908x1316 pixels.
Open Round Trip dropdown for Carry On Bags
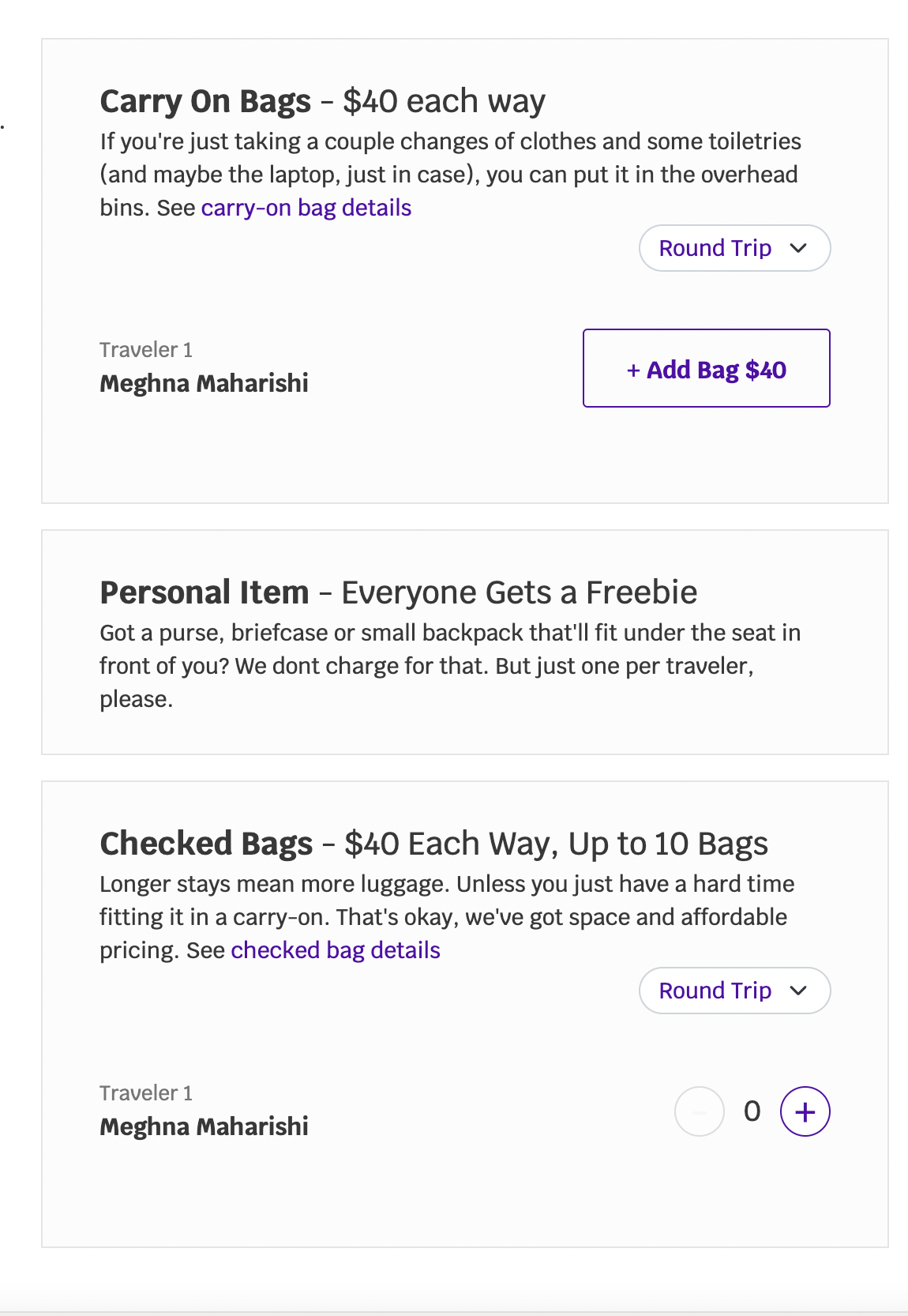[x=715, y=248]
